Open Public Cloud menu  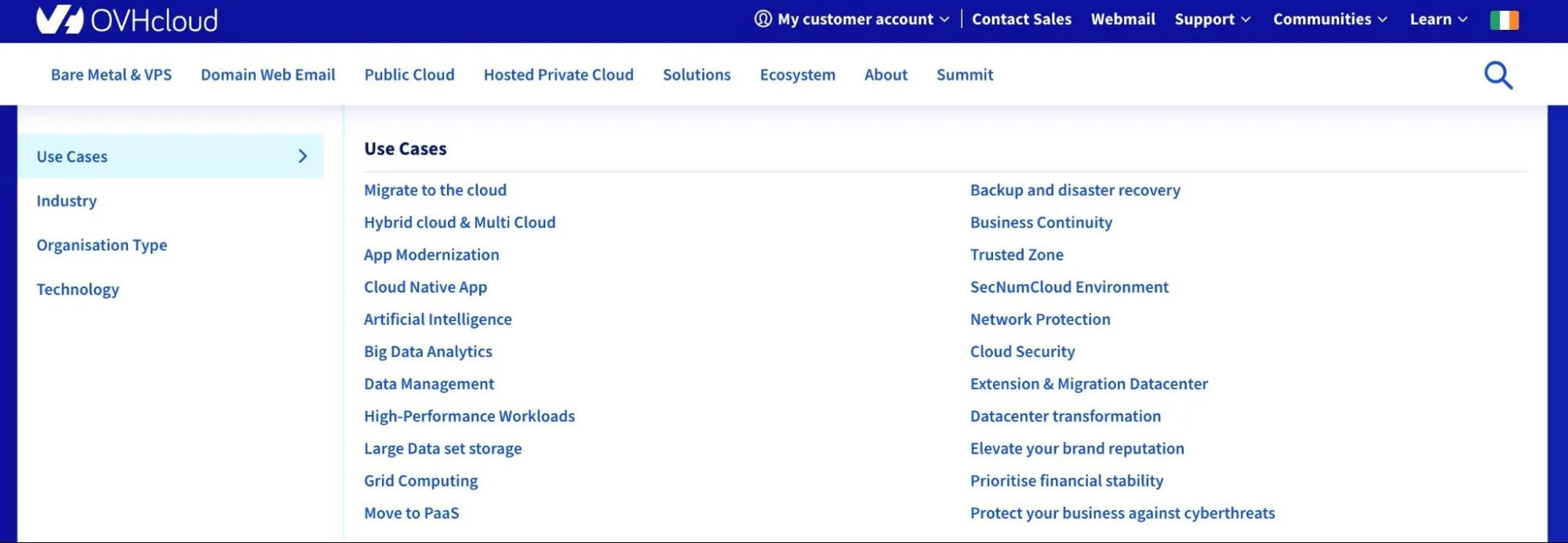pyautogui.click(x=409, y=75)
